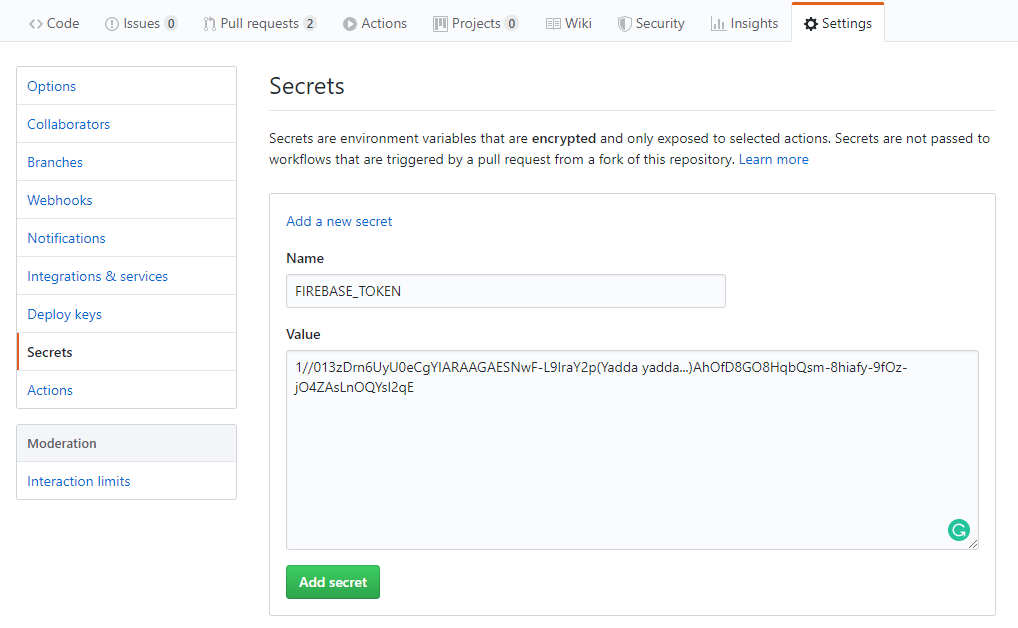Click the Projects board icon
The width and height of the screenshot is (1018, 628).
click(x=439, y=23)
